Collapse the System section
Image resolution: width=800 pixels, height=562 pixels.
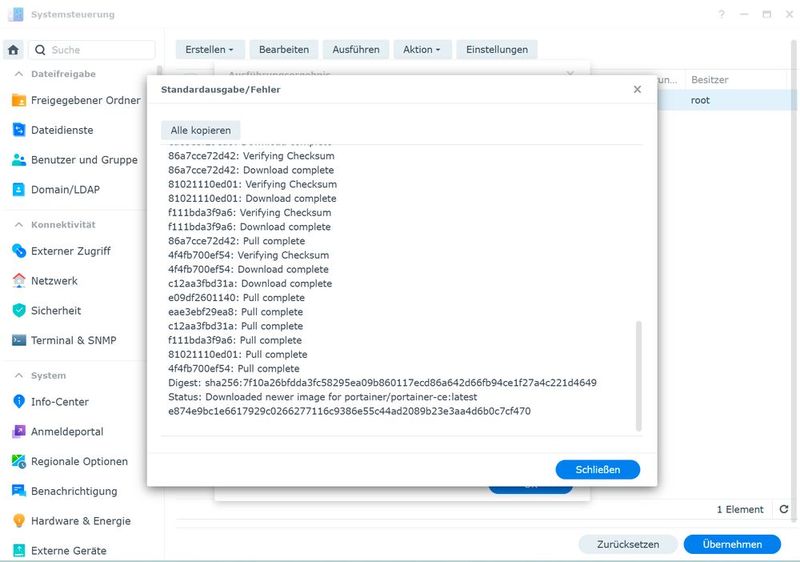(19, 375)
